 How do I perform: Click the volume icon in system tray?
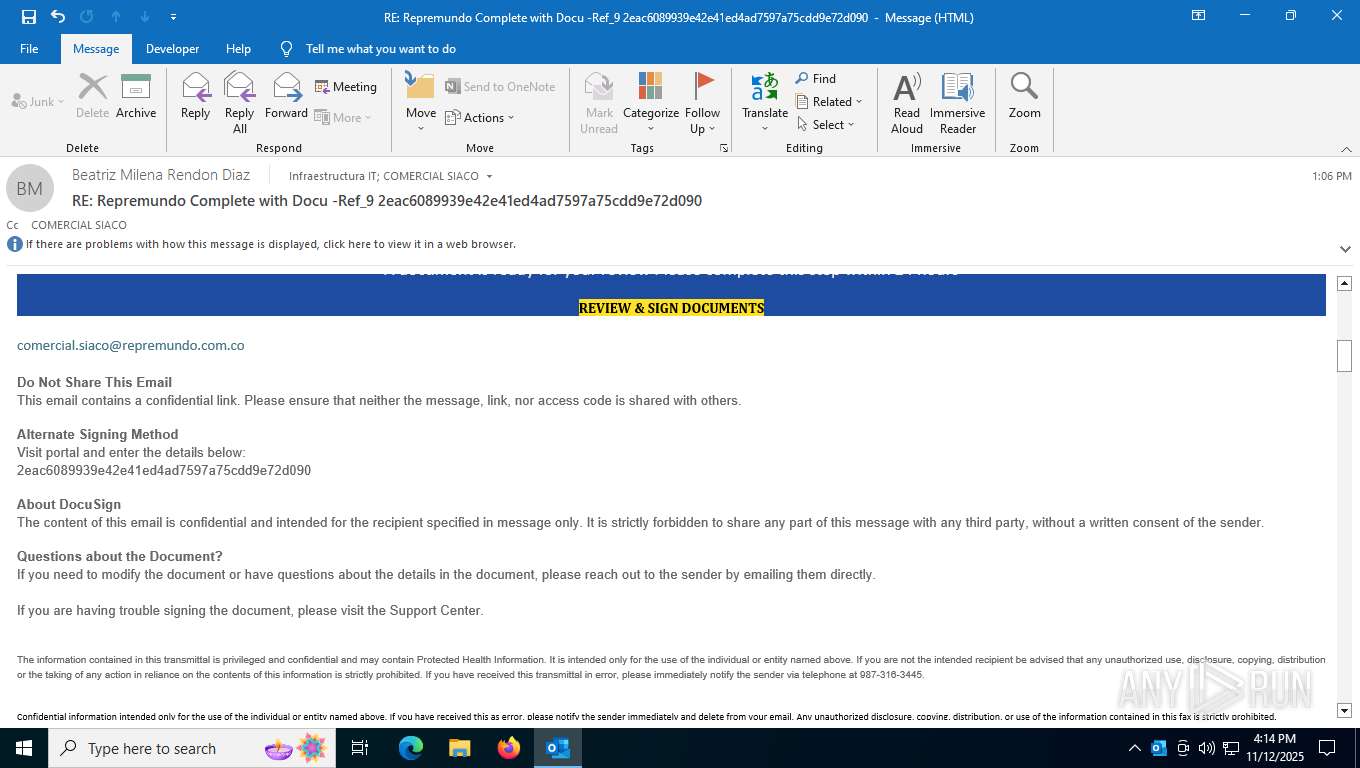point(1206,748)
